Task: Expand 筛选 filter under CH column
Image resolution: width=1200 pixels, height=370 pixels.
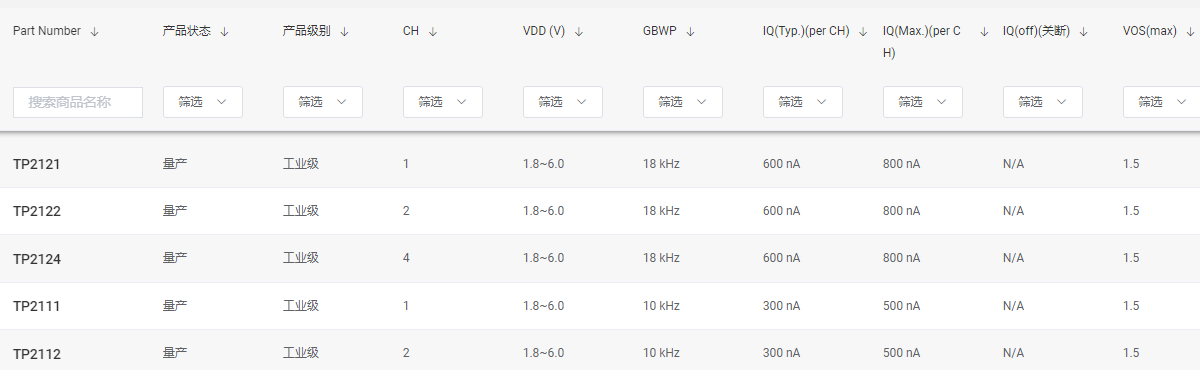Action: tap(443, 102)
